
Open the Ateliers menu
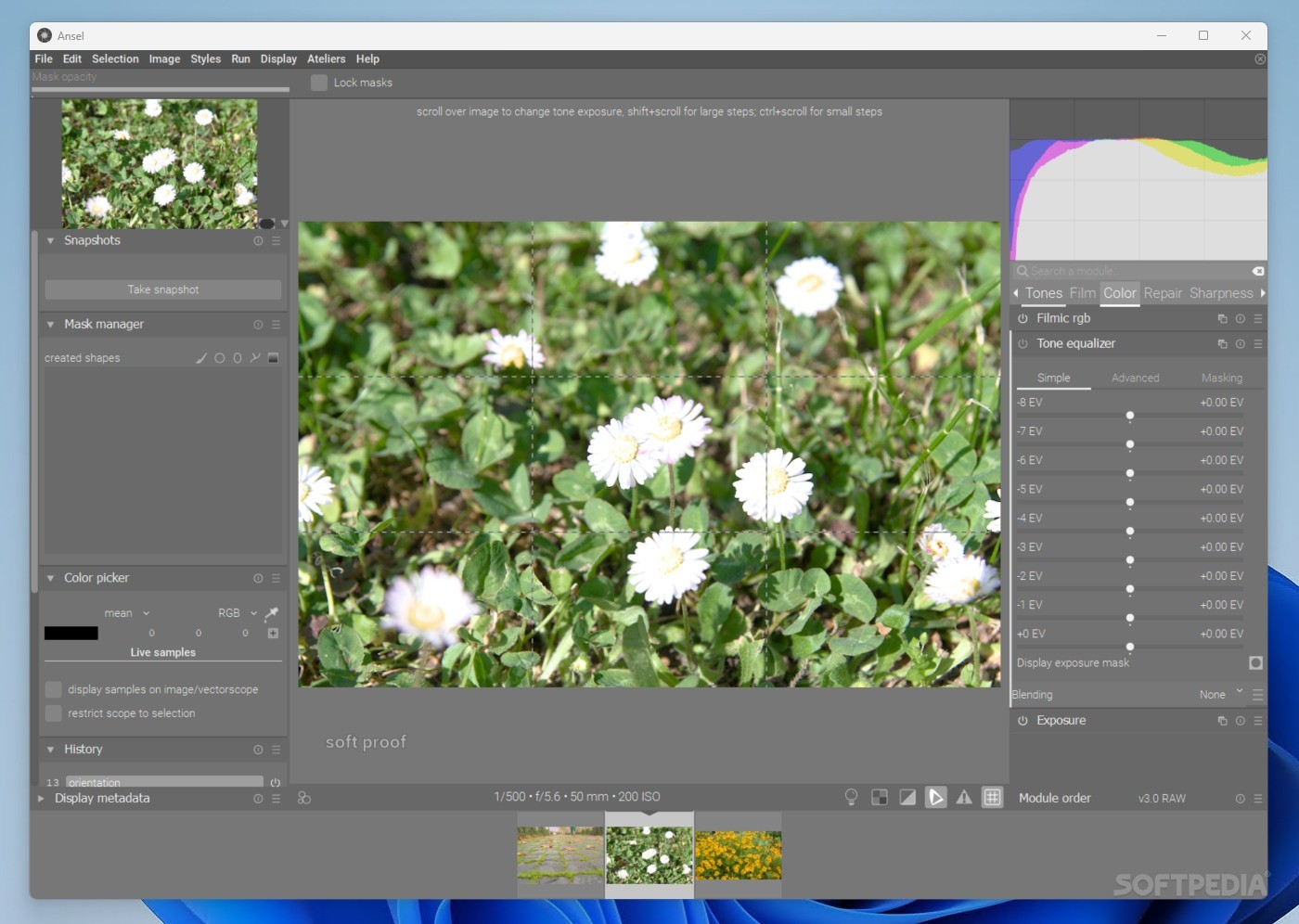point(327,58)
